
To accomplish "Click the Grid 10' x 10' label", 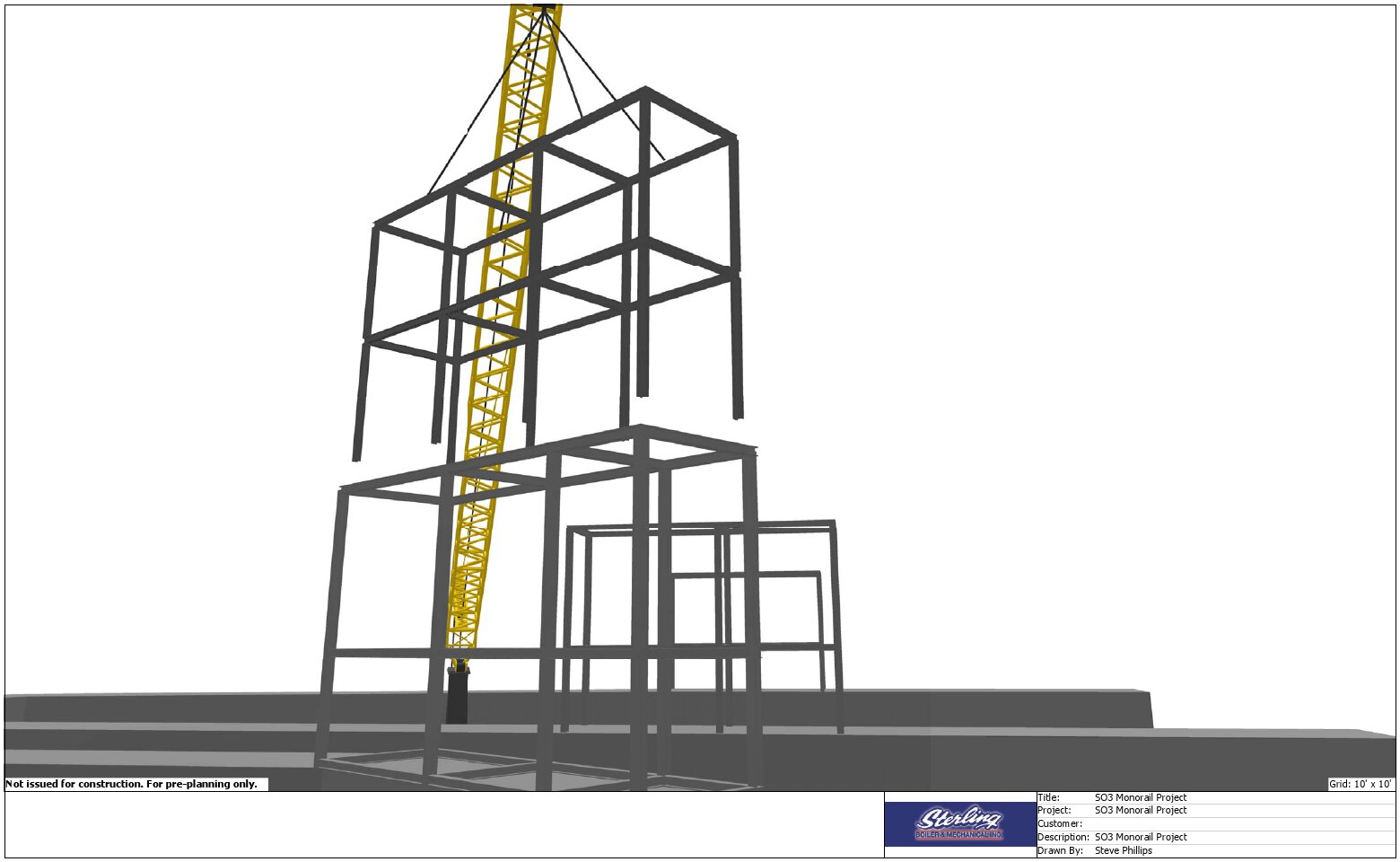I will [x=1360, y=784].
